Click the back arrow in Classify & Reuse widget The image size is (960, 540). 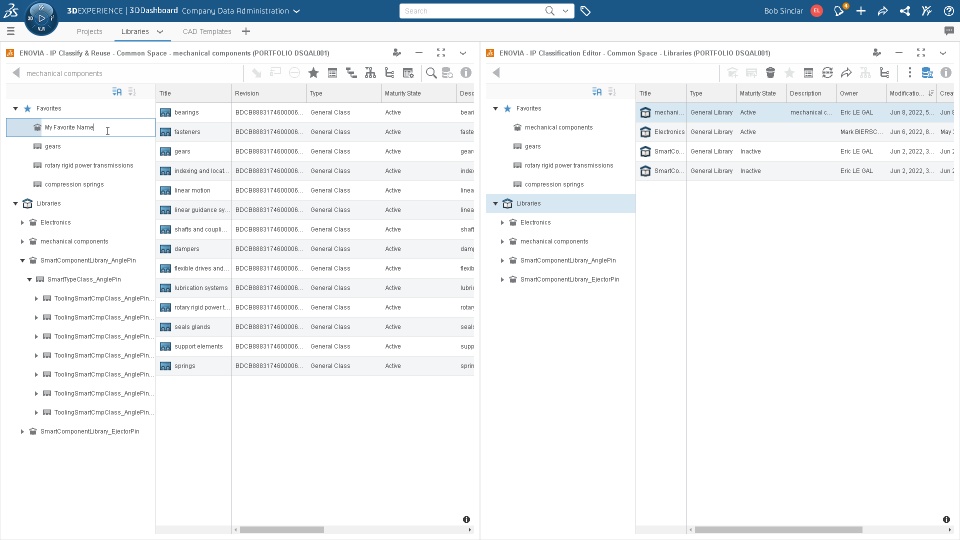16,73
